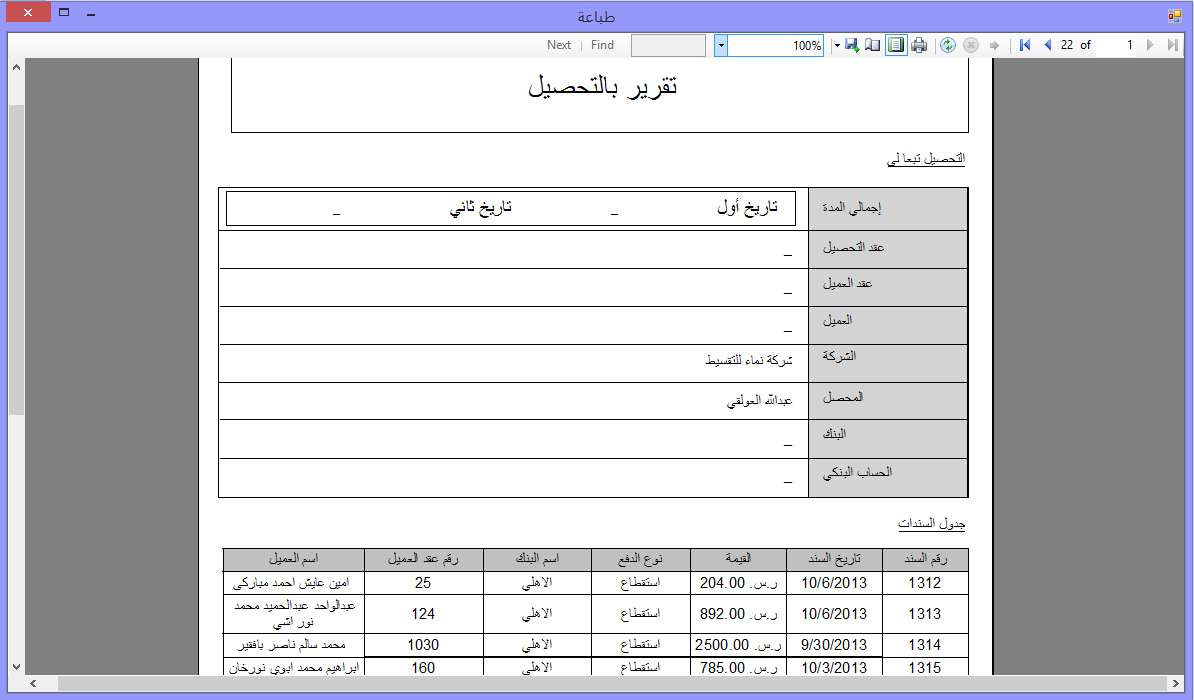Image resolution: width=1194 pixels, height=700 pixels.
Task: Jump to the last page icon
Action: click(x=1172, y=45)
